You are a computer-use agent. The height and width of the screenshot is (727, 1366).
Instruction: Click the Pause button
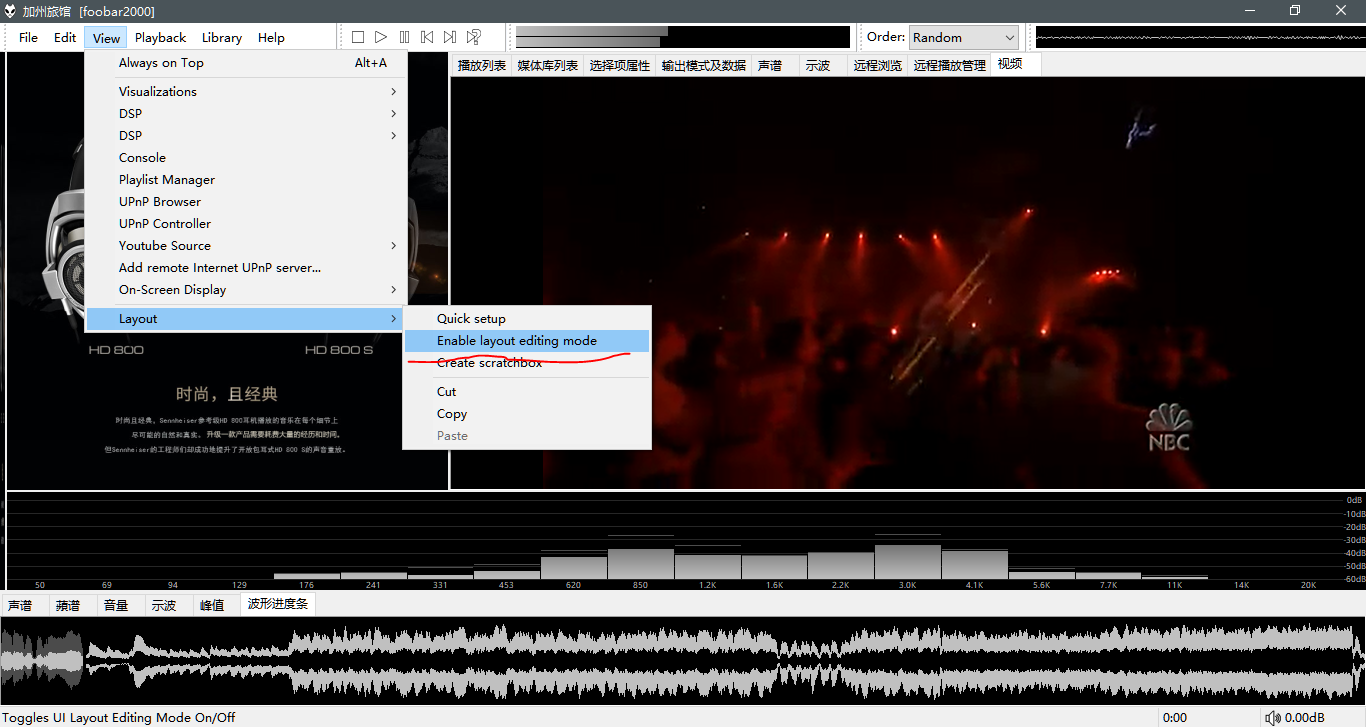click(404, 37)
